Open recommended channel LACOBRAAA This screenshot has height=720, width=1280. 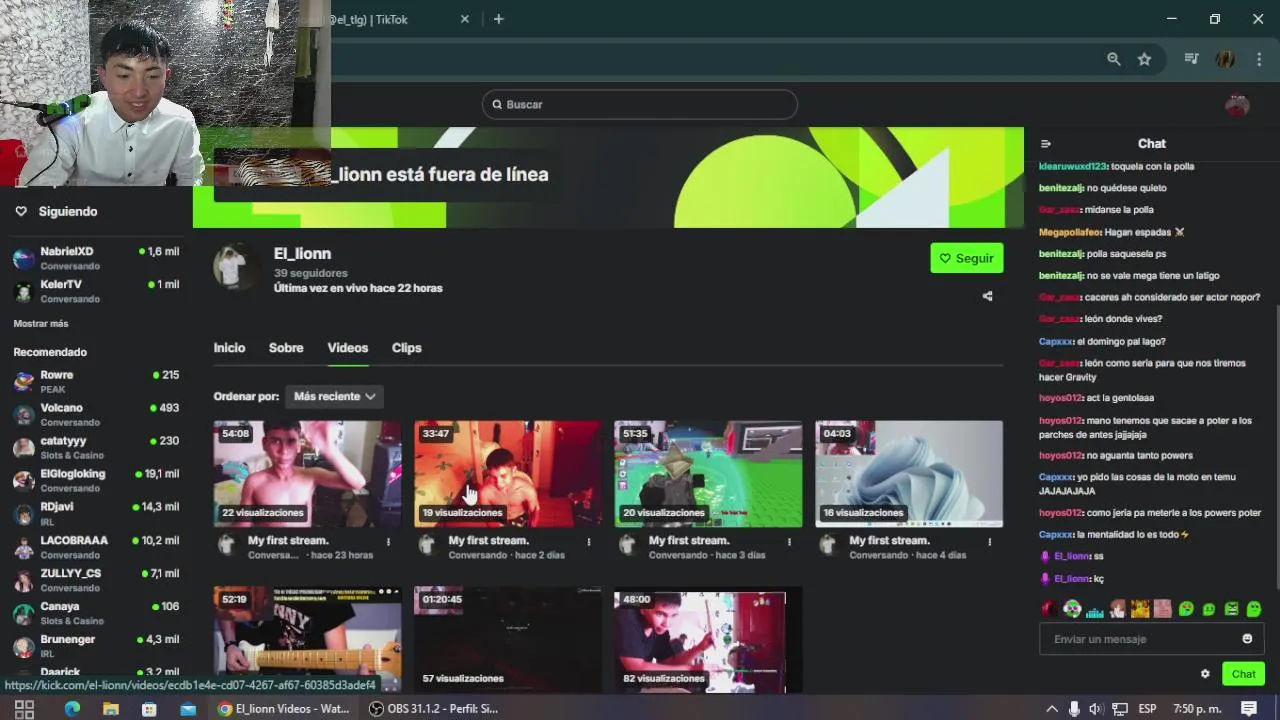click(x=96, y=547)
